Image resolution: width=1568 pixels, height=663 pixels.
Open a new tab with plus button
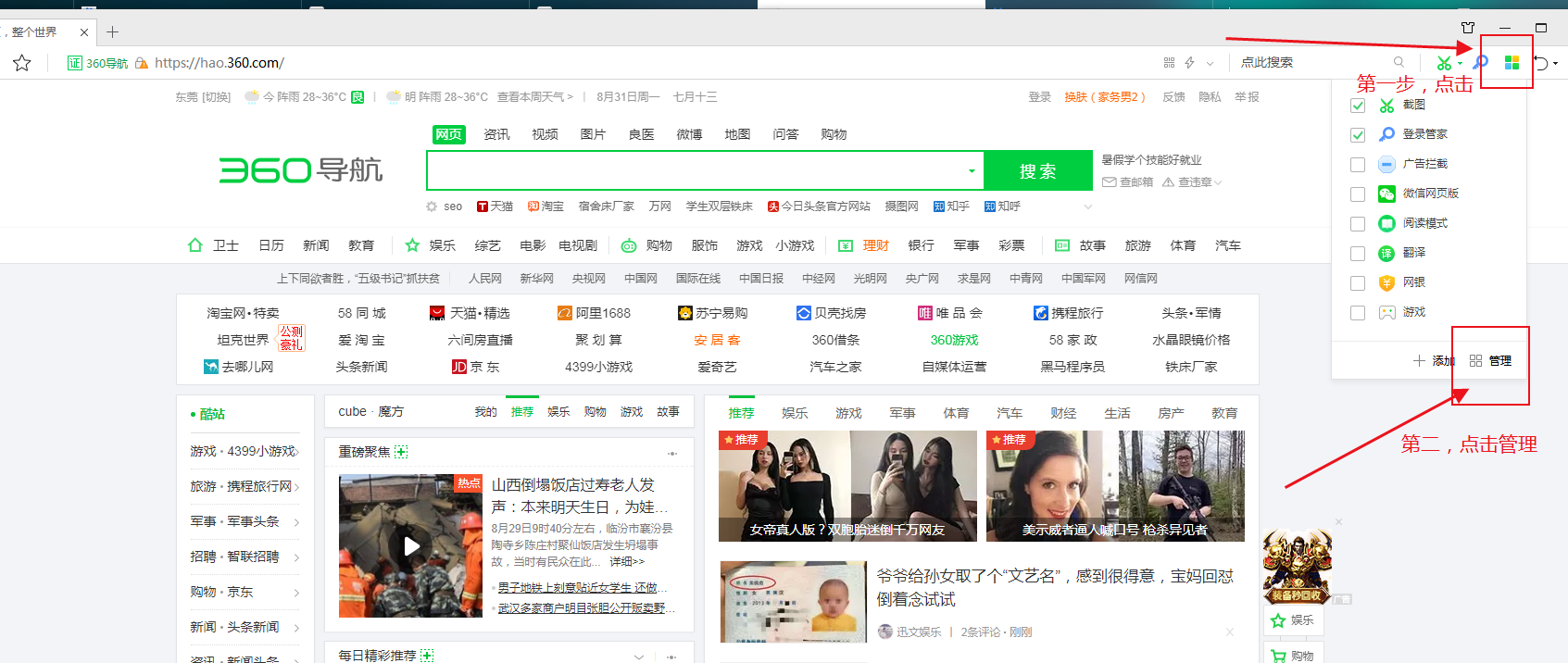(112, 32)
